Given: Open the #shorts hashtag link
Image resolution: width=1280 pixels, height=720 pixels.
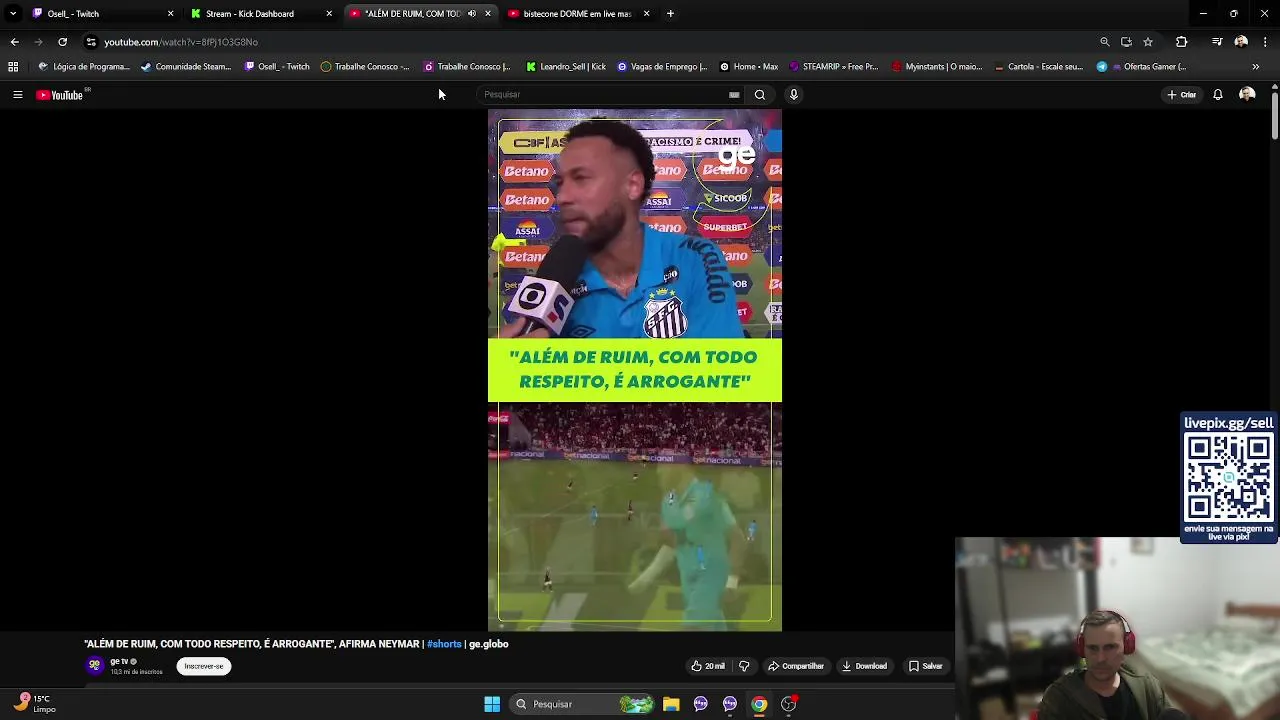Looking at the screenshot, I should point(444,644).
